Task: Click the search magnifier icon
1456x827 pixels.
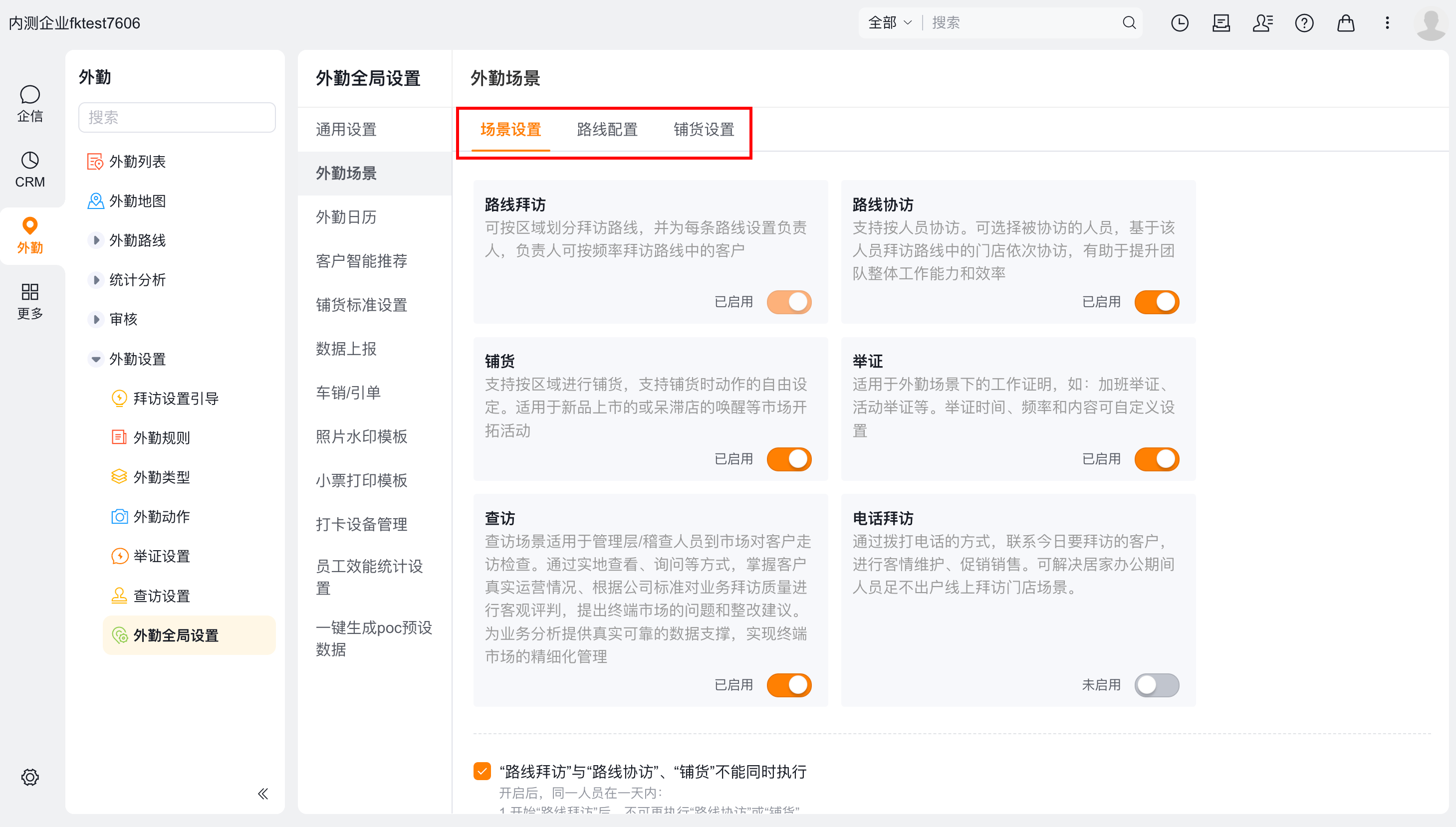Action: tap(1129, 23)
